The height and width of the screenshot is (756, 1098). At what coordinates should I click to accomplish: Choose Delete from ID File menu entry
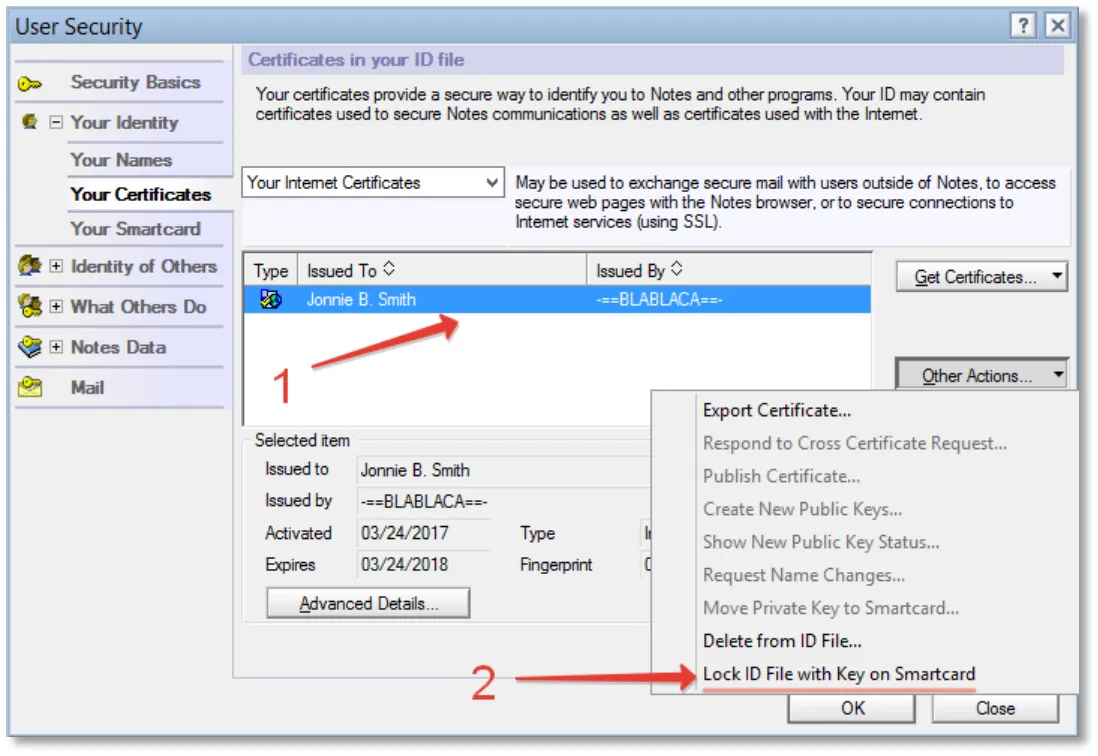click(782, 641)
